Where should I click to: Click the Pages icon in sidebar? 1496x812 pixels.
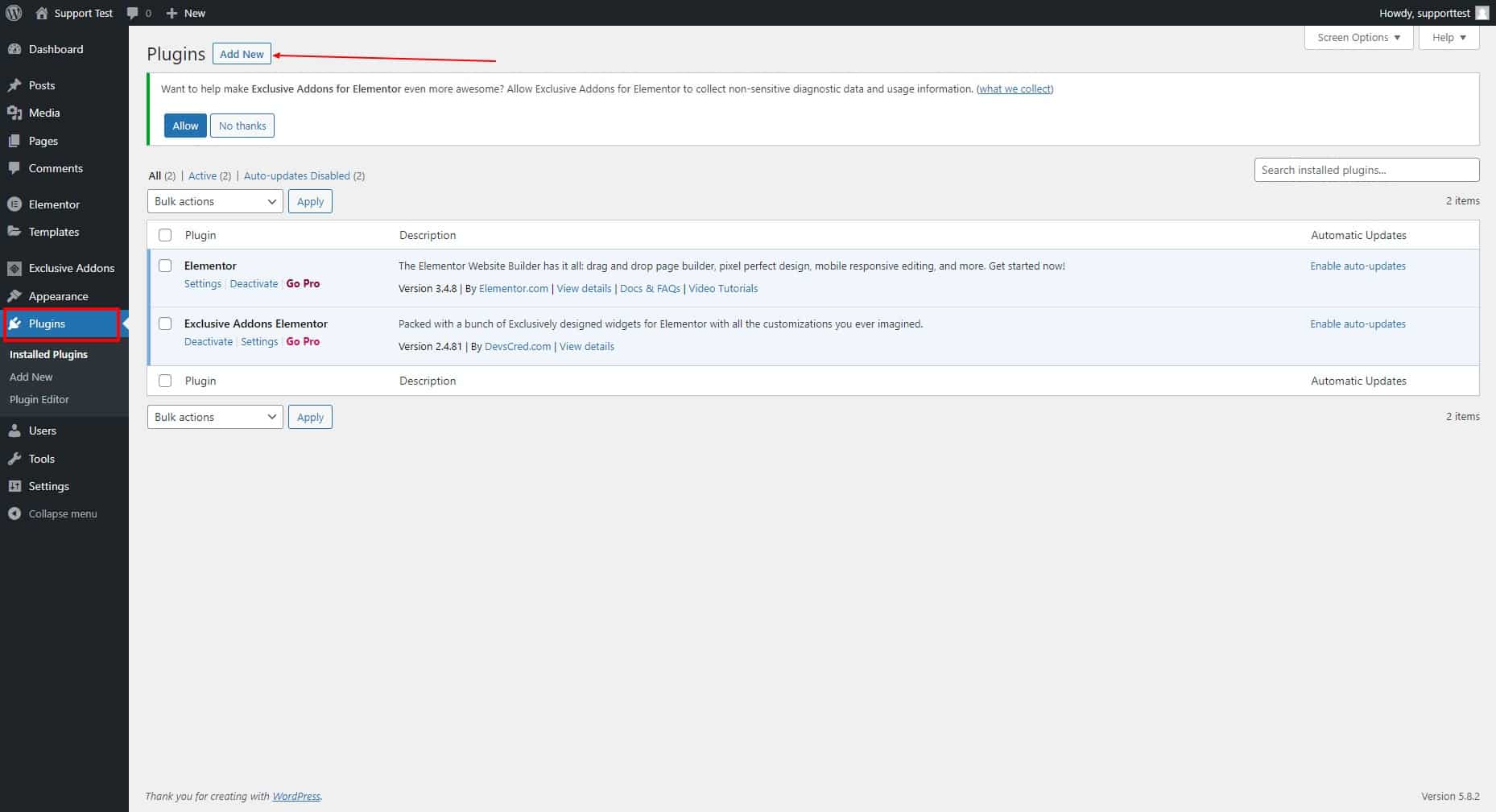(14, 141)
